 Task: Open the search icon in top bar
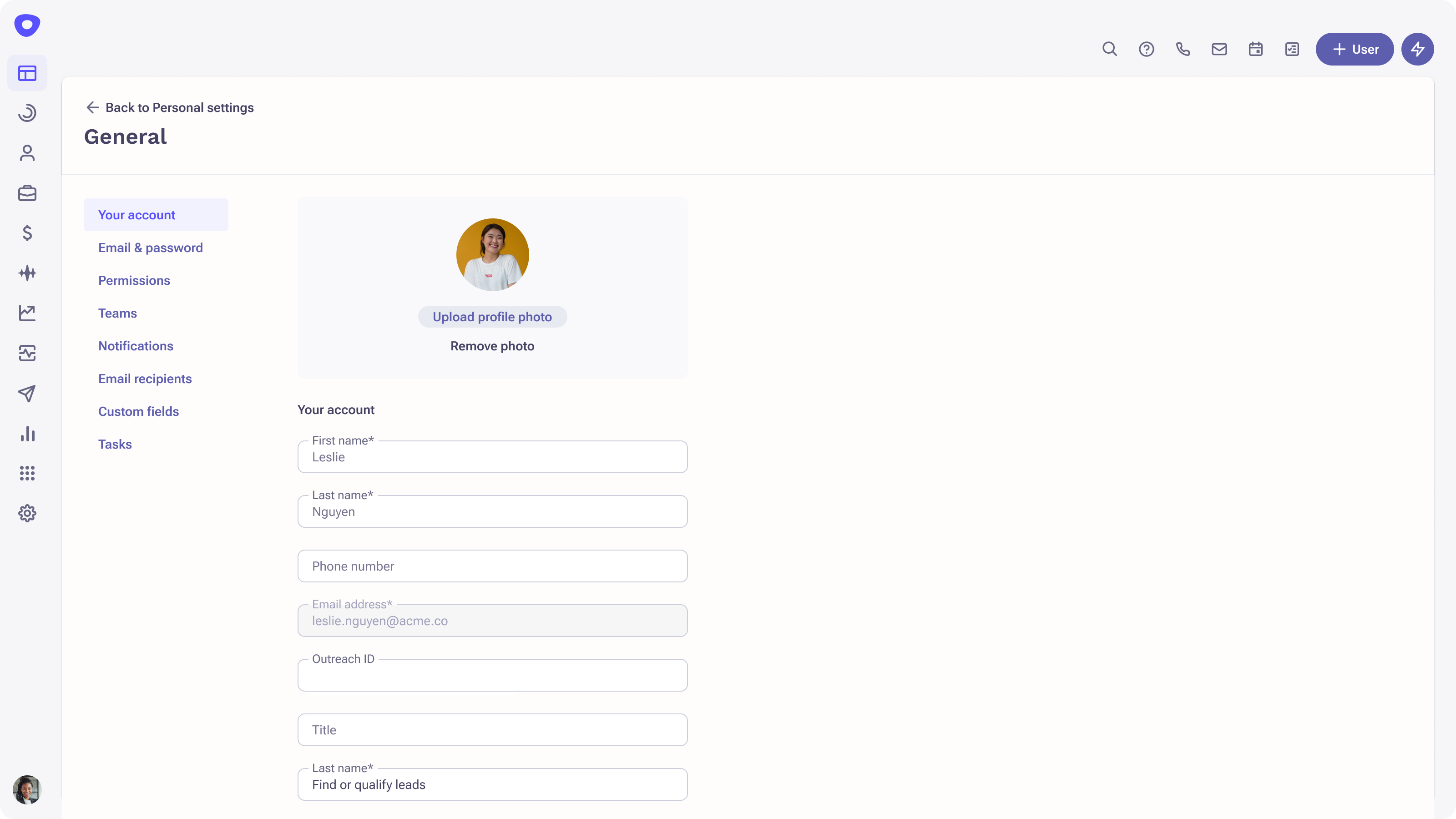point(1110,49)
